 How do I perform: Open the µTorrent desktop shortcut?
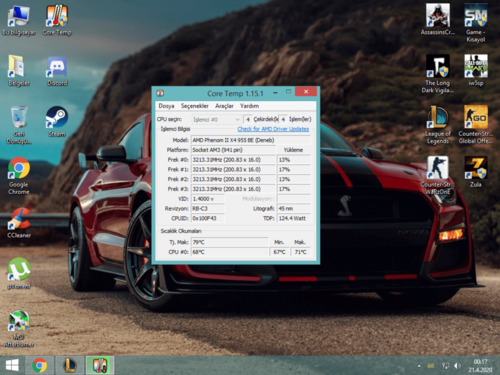click(19, 273)
